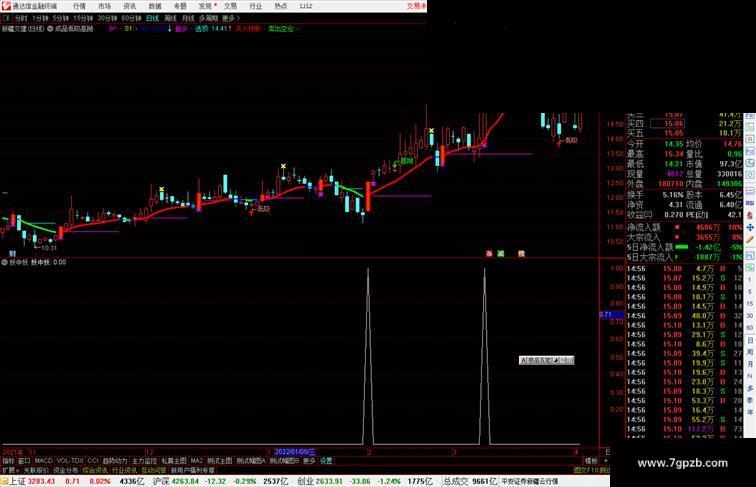
Task: Switch chart to 15分钟 period
Action: pos(83,18)
